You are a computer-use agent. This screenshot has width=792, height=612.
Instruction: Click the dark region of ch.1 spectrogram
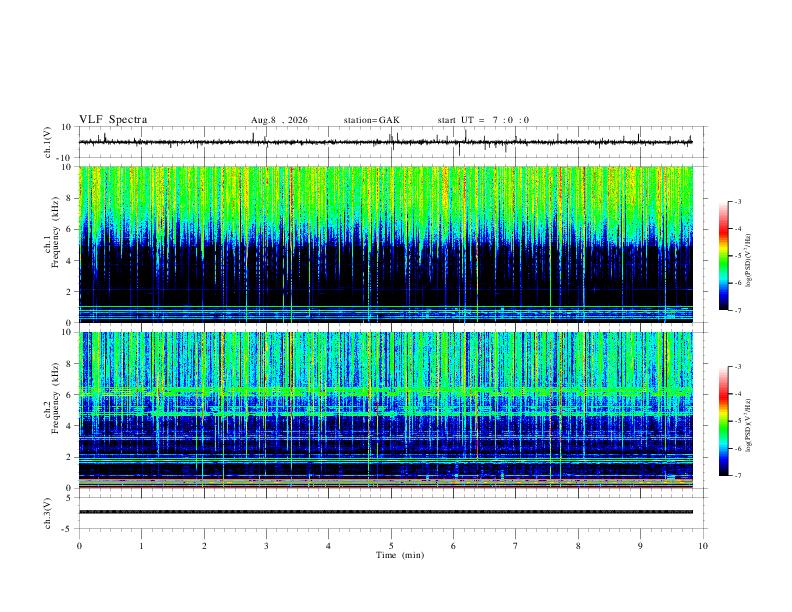tap(385, 275)
